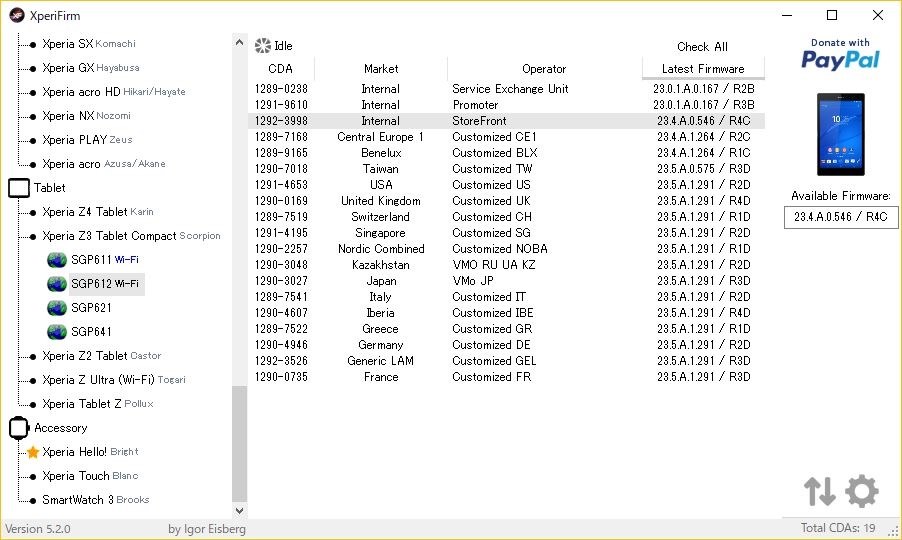Select Xperia acro Azusa/Akane entry
Screen dimensions: 902x540
(104, 164)
